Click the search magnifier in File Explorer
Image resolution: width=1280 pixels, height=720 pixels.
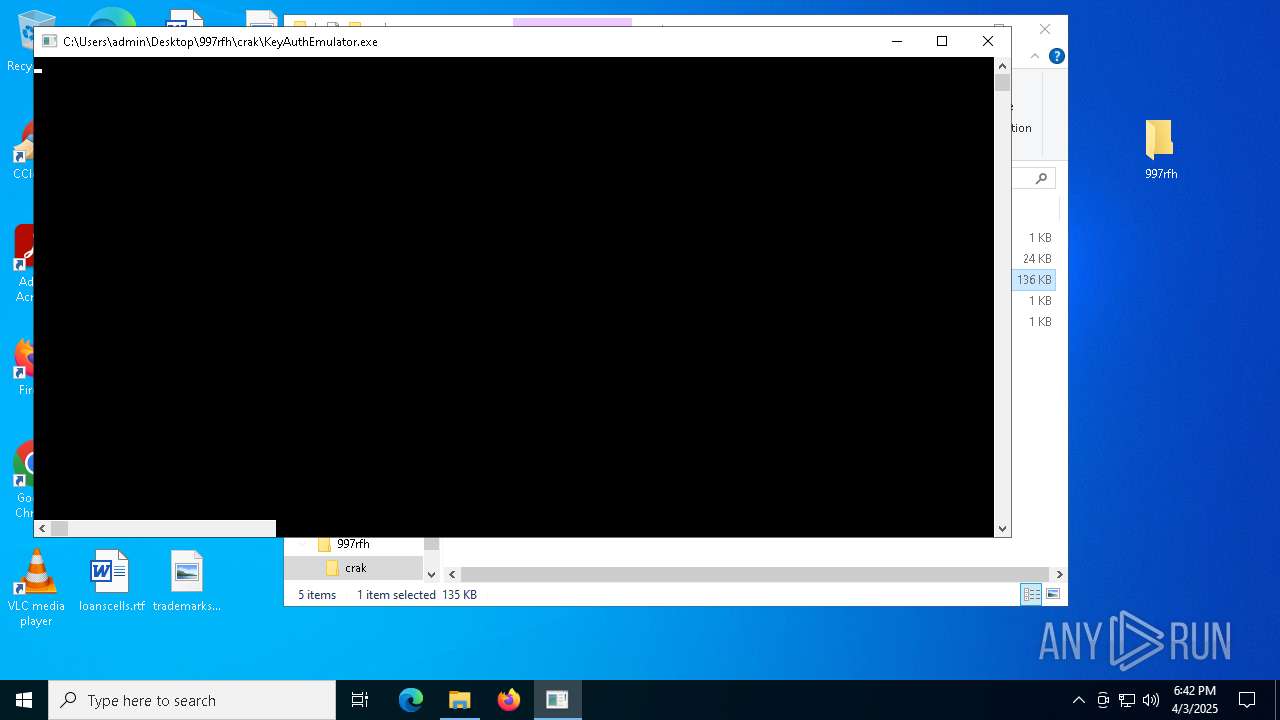click(1041, 178)
